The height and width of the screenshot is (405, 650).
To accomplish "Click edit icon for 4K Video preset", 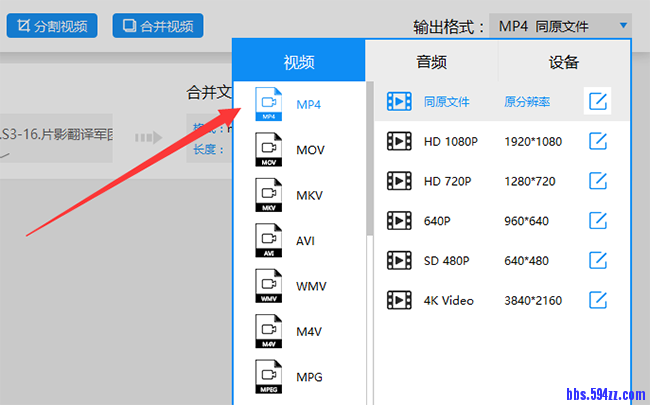I will (x=598, y=300).
